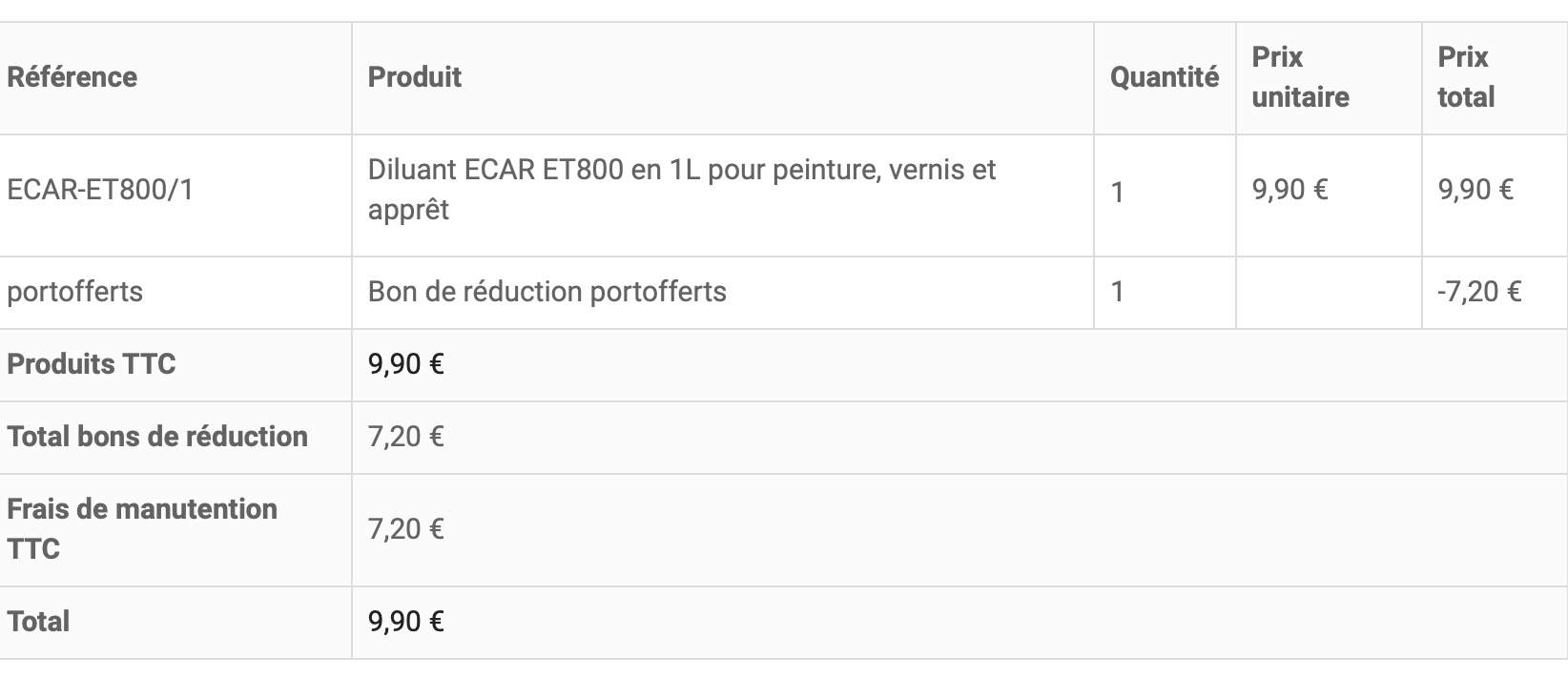Click the final Total amount 9,90 €
Viewport: 1568px width, 677px height.
point(406,622)
